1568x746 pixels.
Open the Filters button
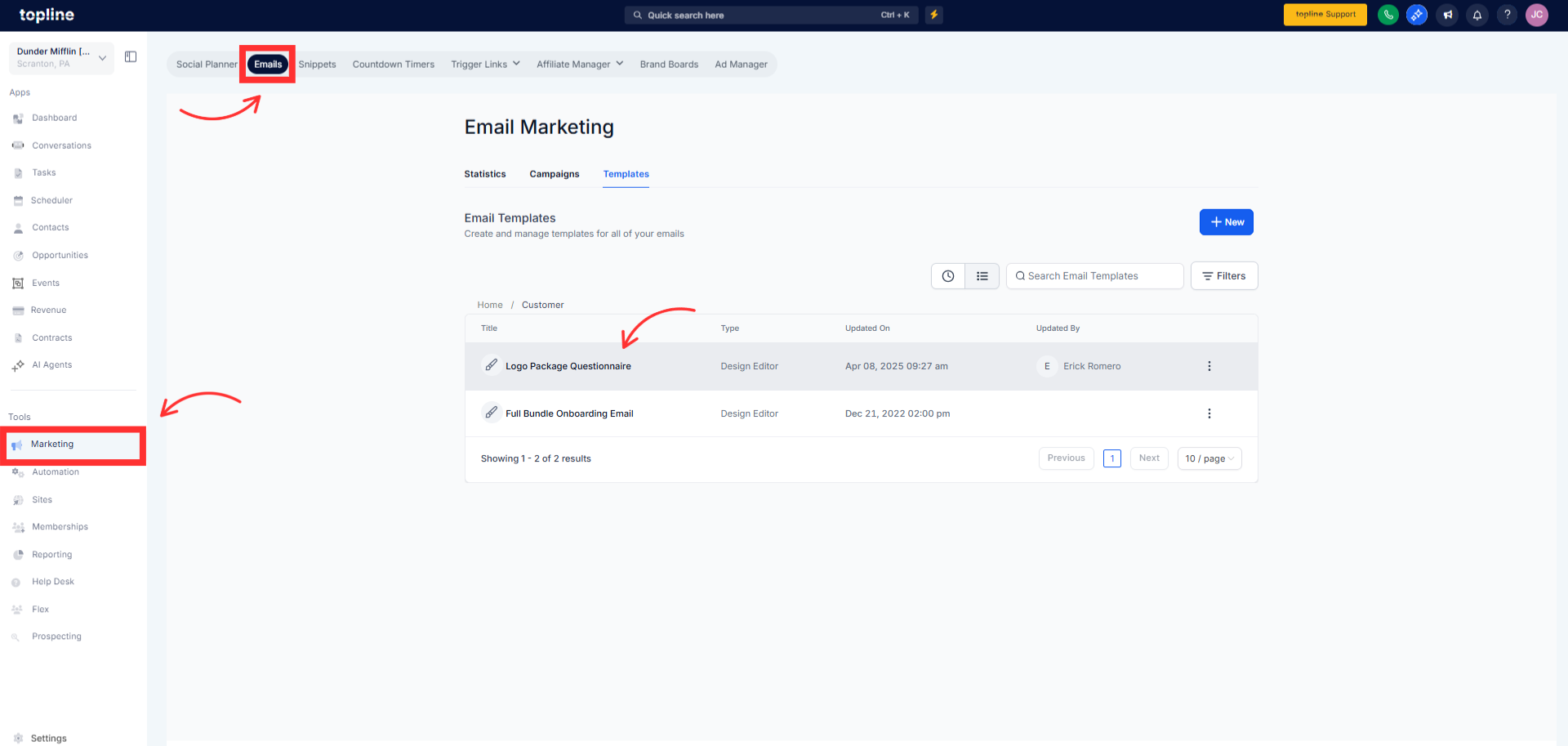1223,276
